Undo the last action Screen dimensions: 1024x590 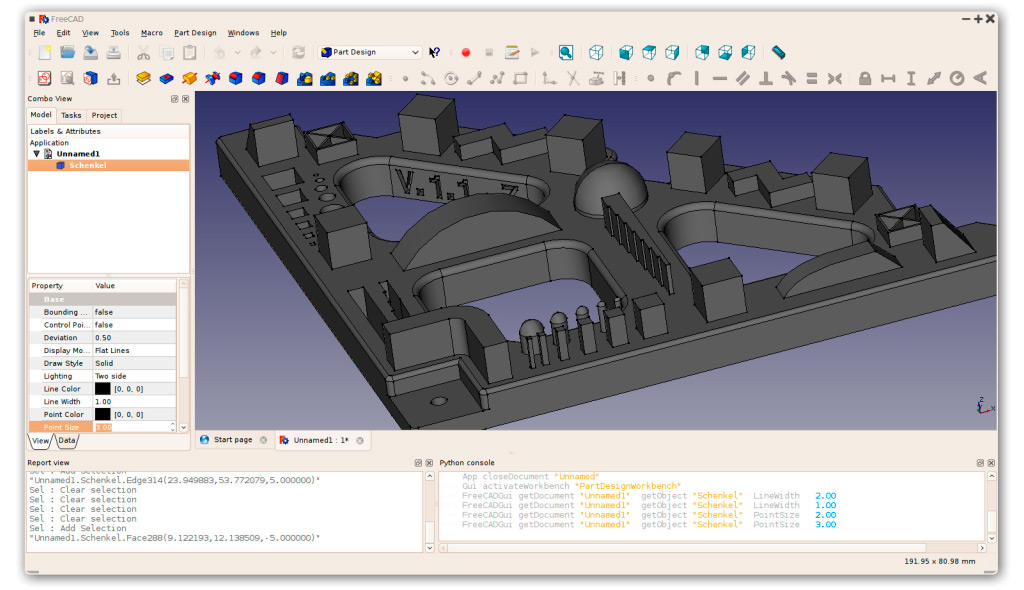218,52
